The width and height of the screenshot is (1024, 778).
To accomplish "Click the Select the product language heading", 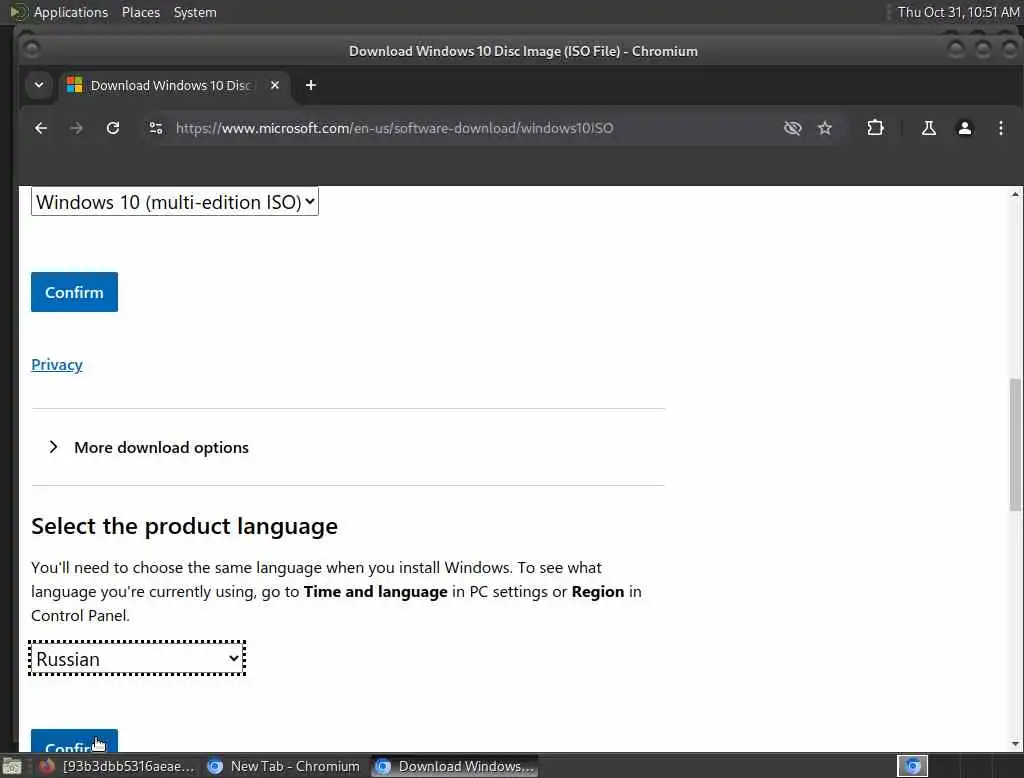I will (184, 526).
